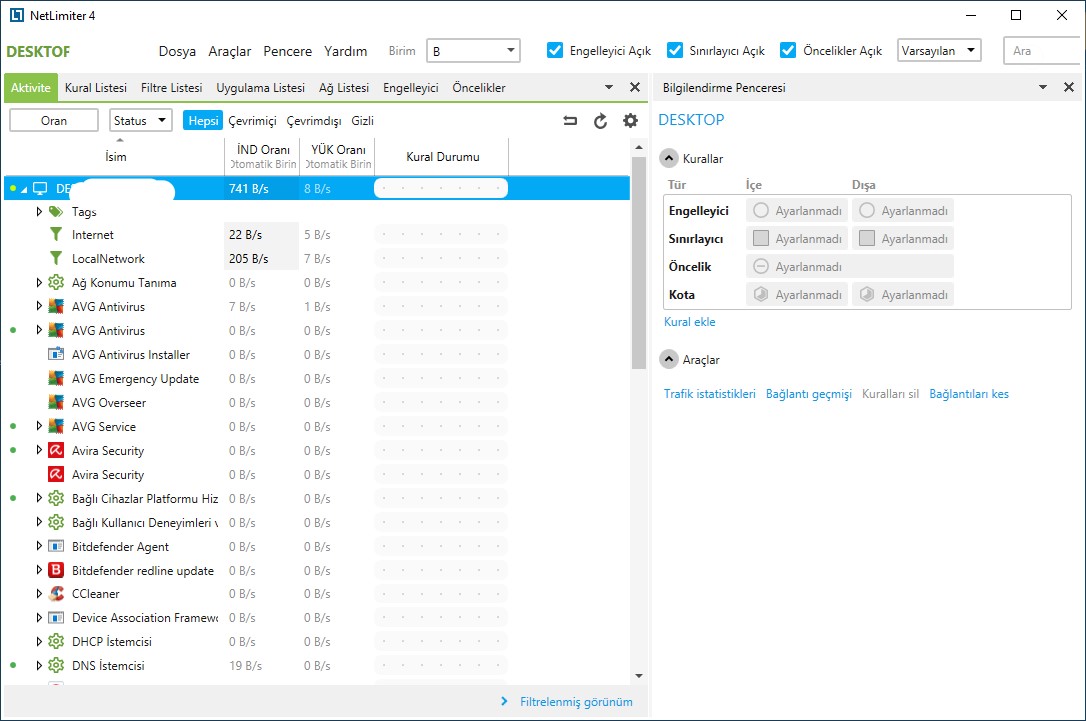Click the Kural ekle link

(690, 321)
